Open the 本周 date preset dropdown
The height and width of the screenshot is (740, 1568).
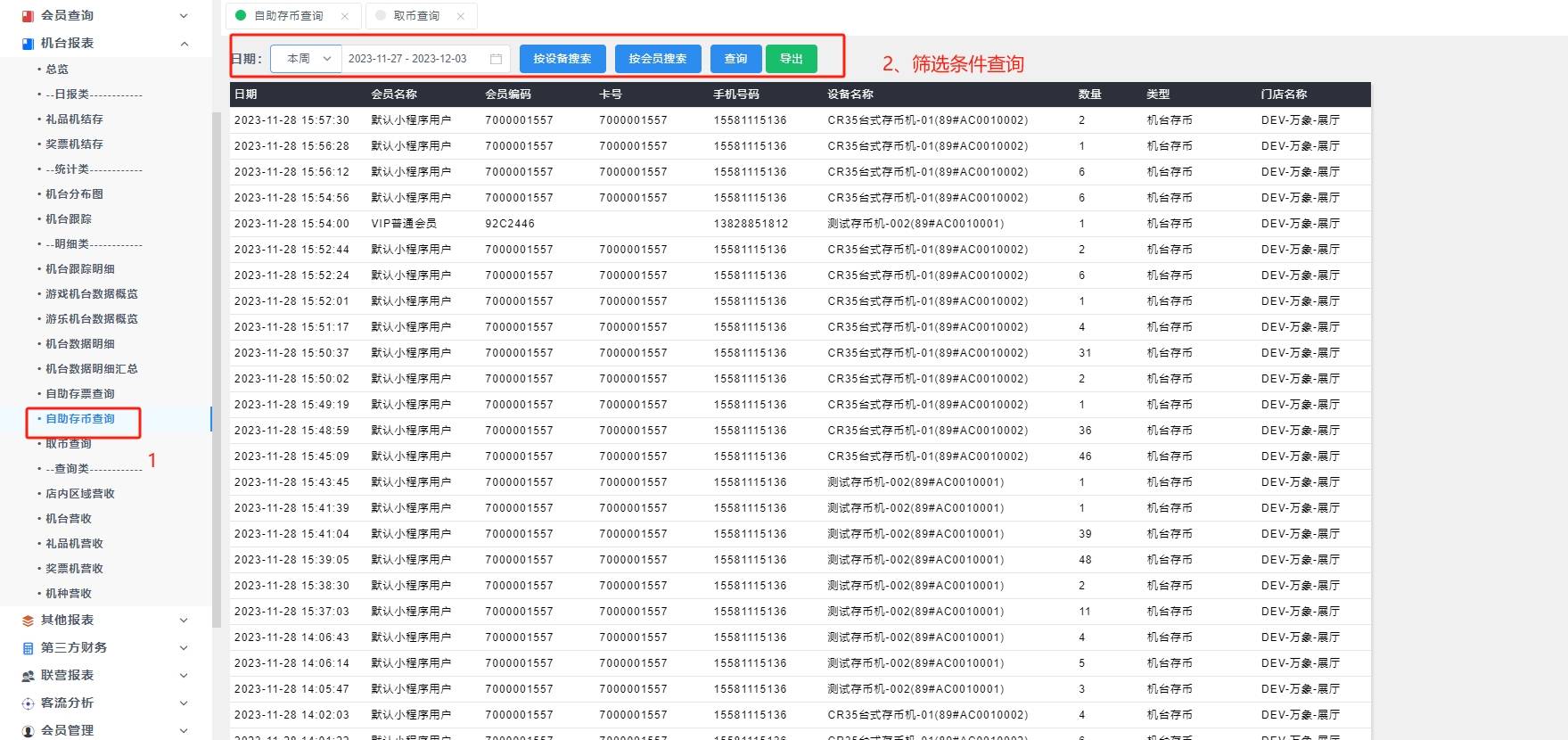click(x=306, y=59)
